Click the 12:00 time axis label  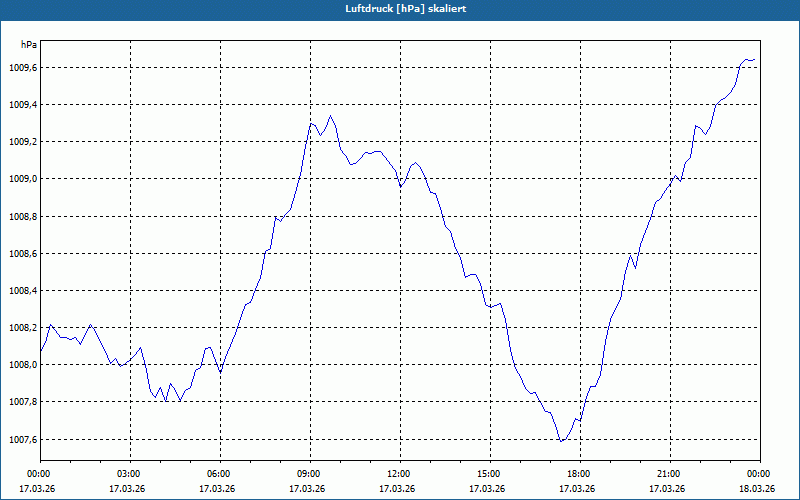[399, 473]
